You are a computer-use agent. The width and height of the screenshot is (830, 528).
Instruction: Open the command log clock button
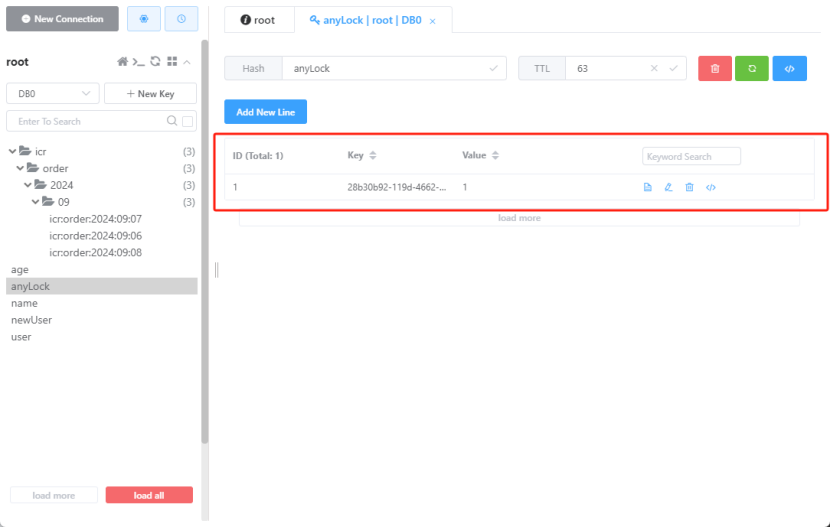181,19
